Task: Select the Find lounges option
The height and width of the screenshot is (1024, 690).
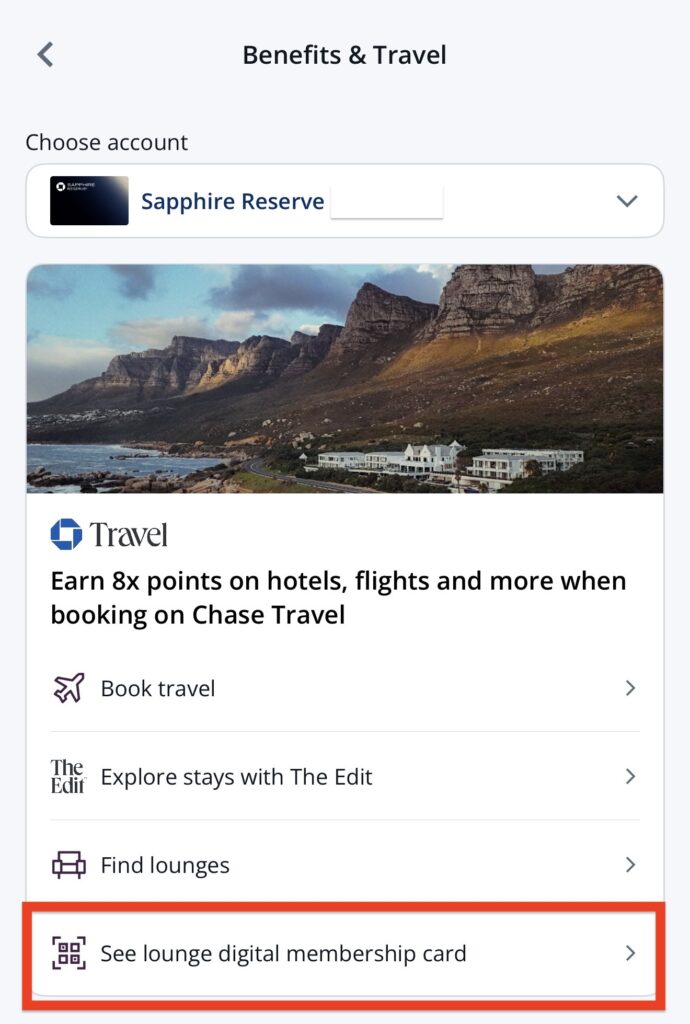Action: pos(165,865)
